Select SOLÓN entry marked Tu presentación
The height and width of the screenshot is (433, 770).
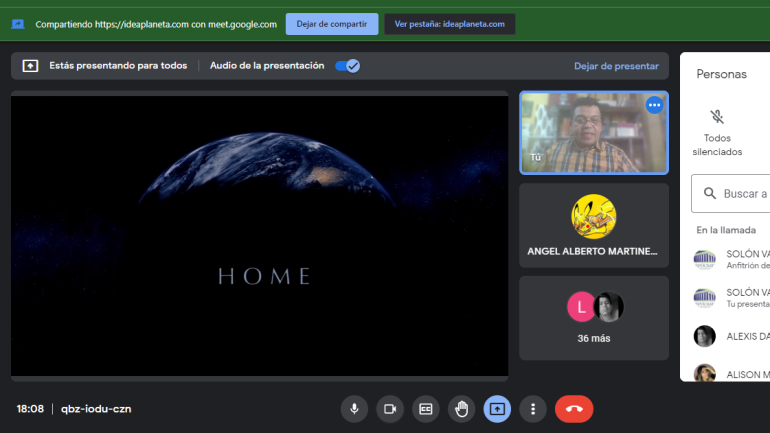[x=731, y=298]
